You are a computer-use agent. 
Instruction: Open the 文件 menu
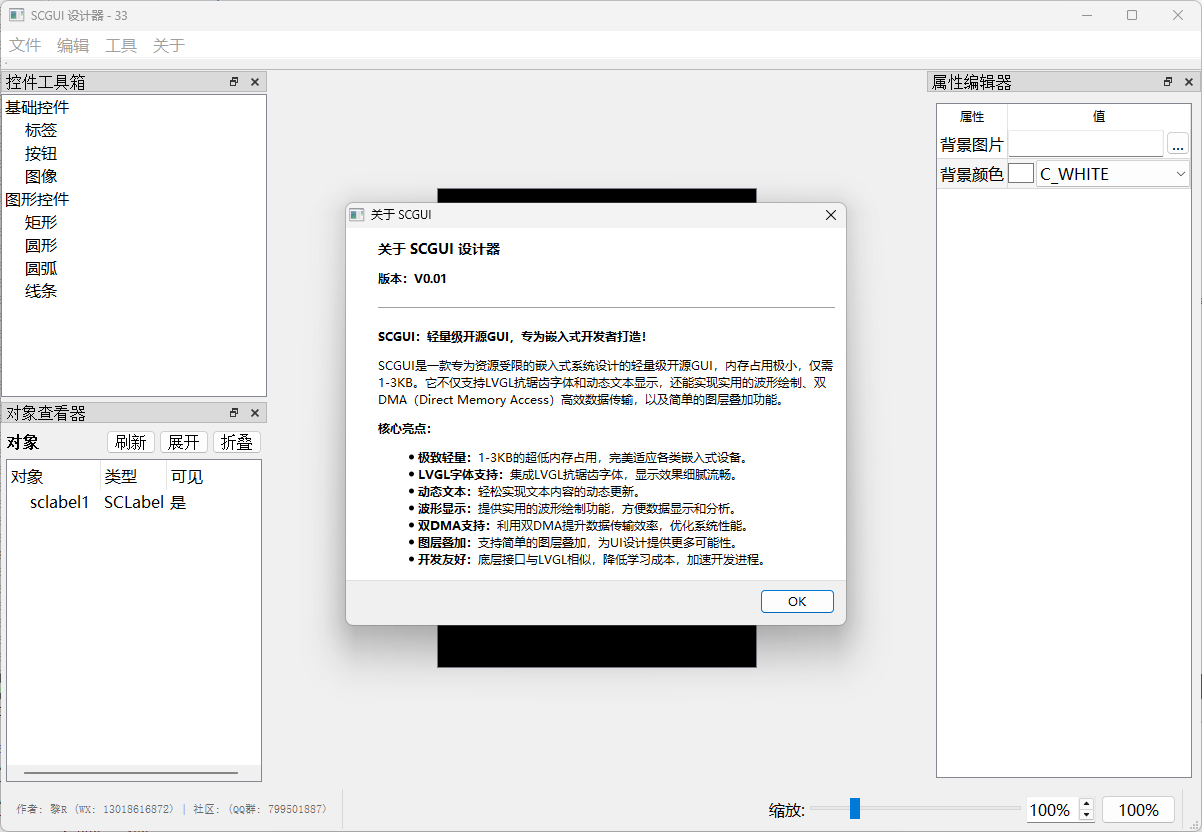(25, 45)
